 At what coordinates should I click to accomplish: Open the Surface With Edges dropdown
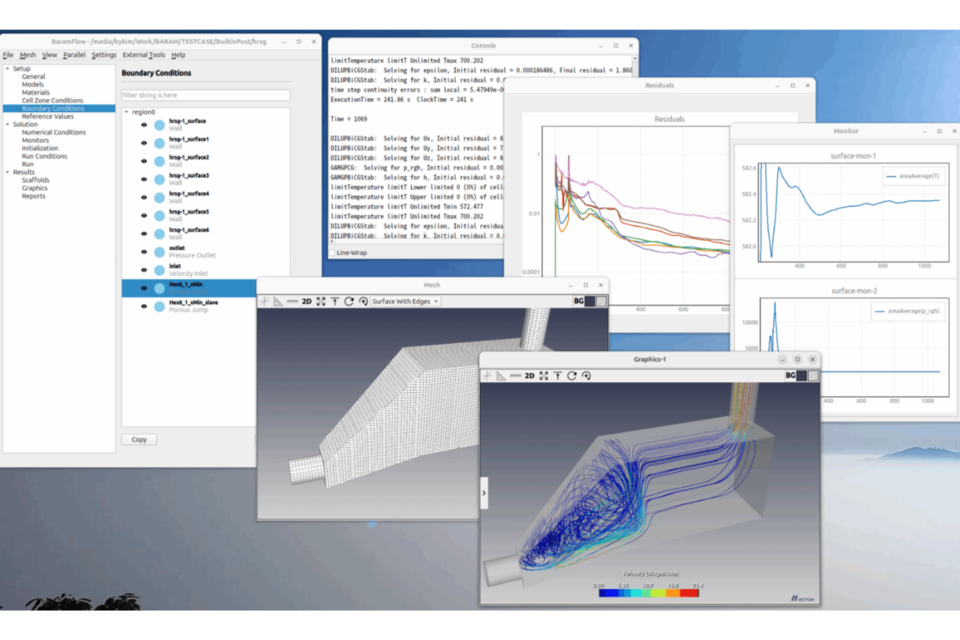coord(406,301)
